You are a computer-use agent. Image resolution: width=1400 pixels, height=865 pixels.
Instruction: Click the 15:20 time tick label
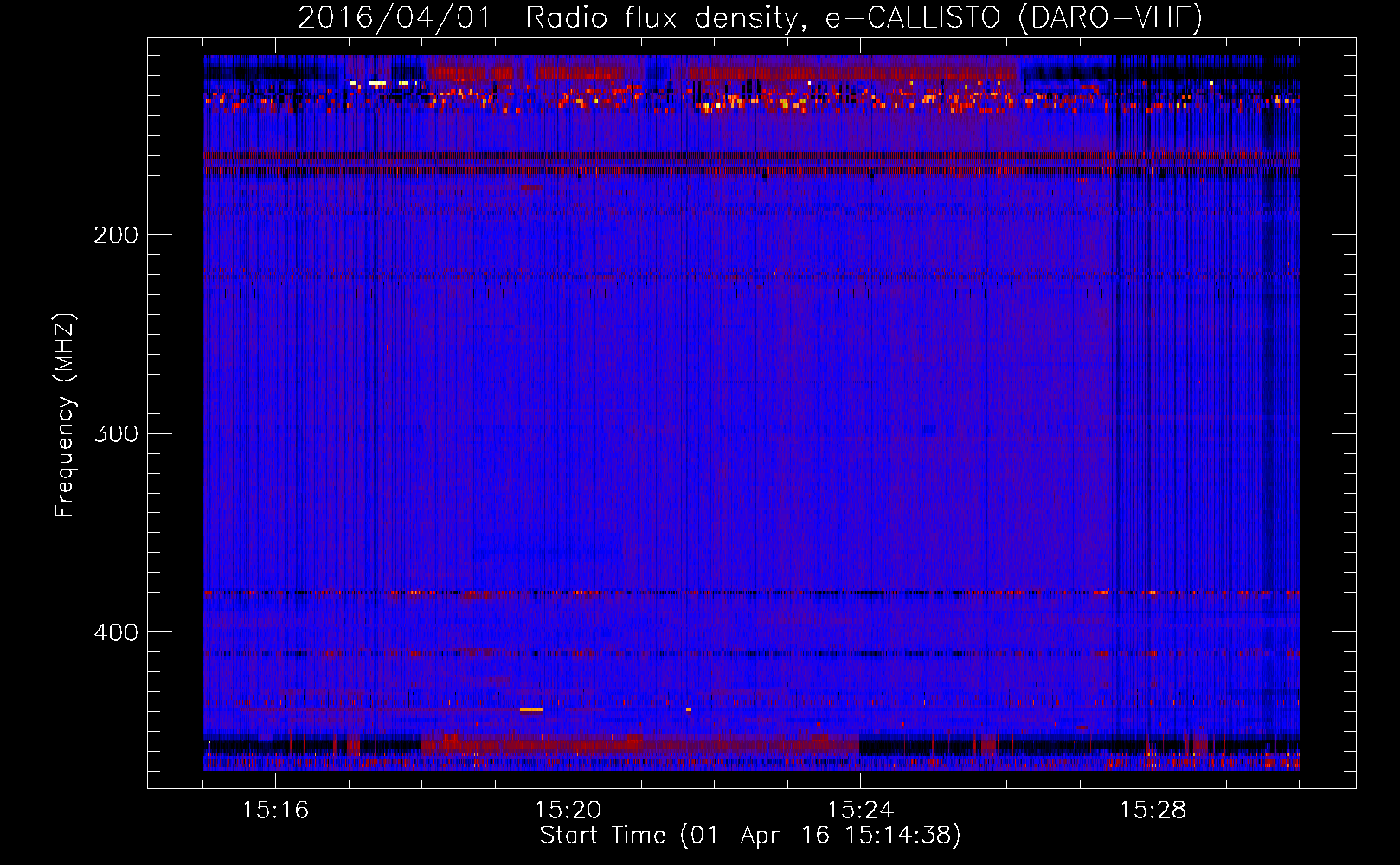pos(568,811)
